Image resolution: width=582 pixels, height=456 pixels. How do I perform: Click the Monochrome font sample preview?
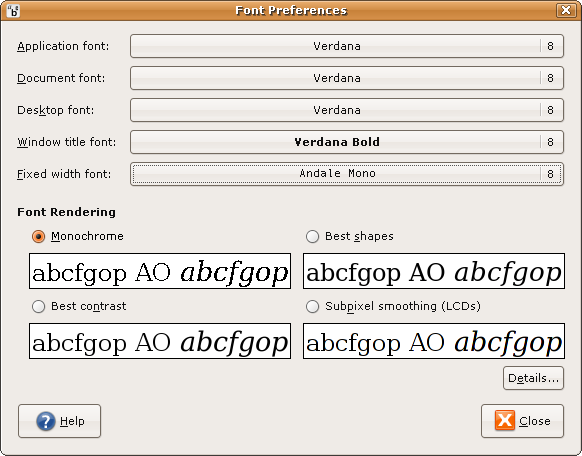click(160, 271)
